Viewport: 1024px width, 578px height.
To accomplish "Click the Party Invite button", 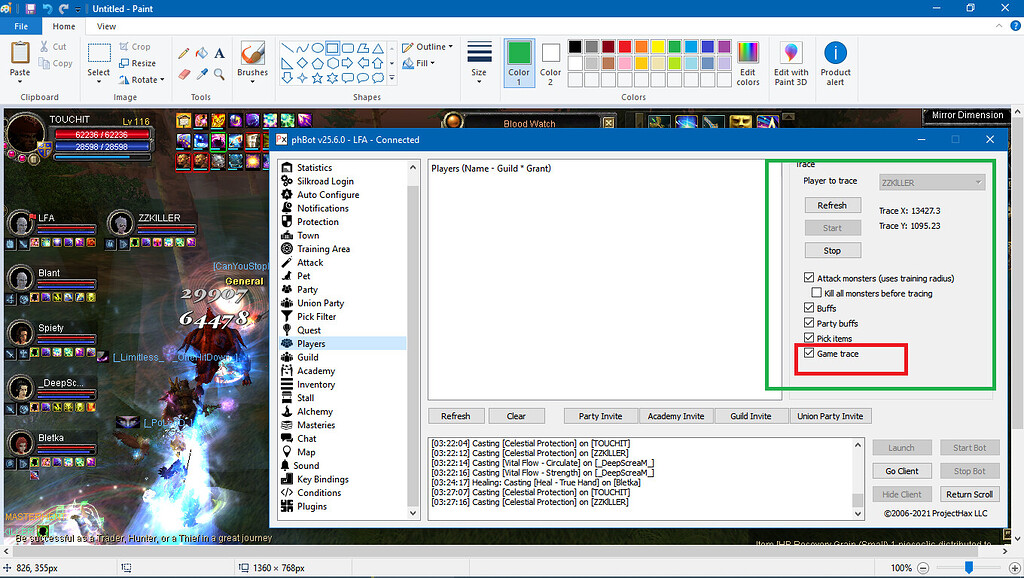I will (x=601, y=415).
